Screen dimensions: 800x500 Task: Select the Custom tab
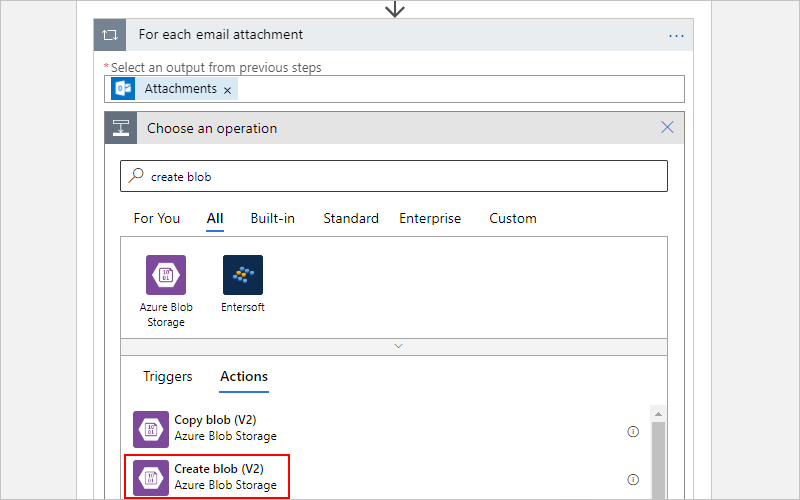point(513,218)
